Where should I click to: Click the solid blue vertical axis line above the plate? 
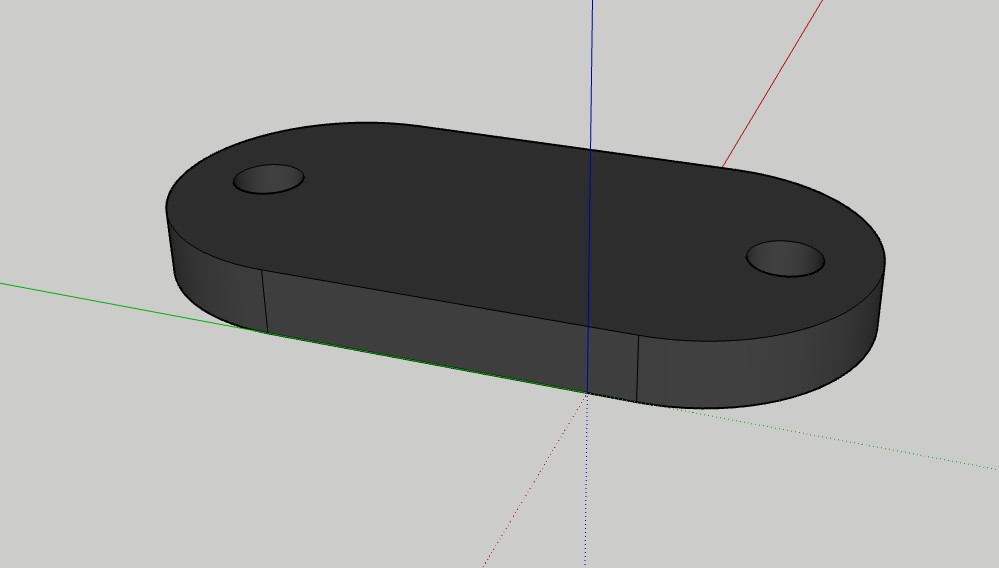click(x=592, y=74)
